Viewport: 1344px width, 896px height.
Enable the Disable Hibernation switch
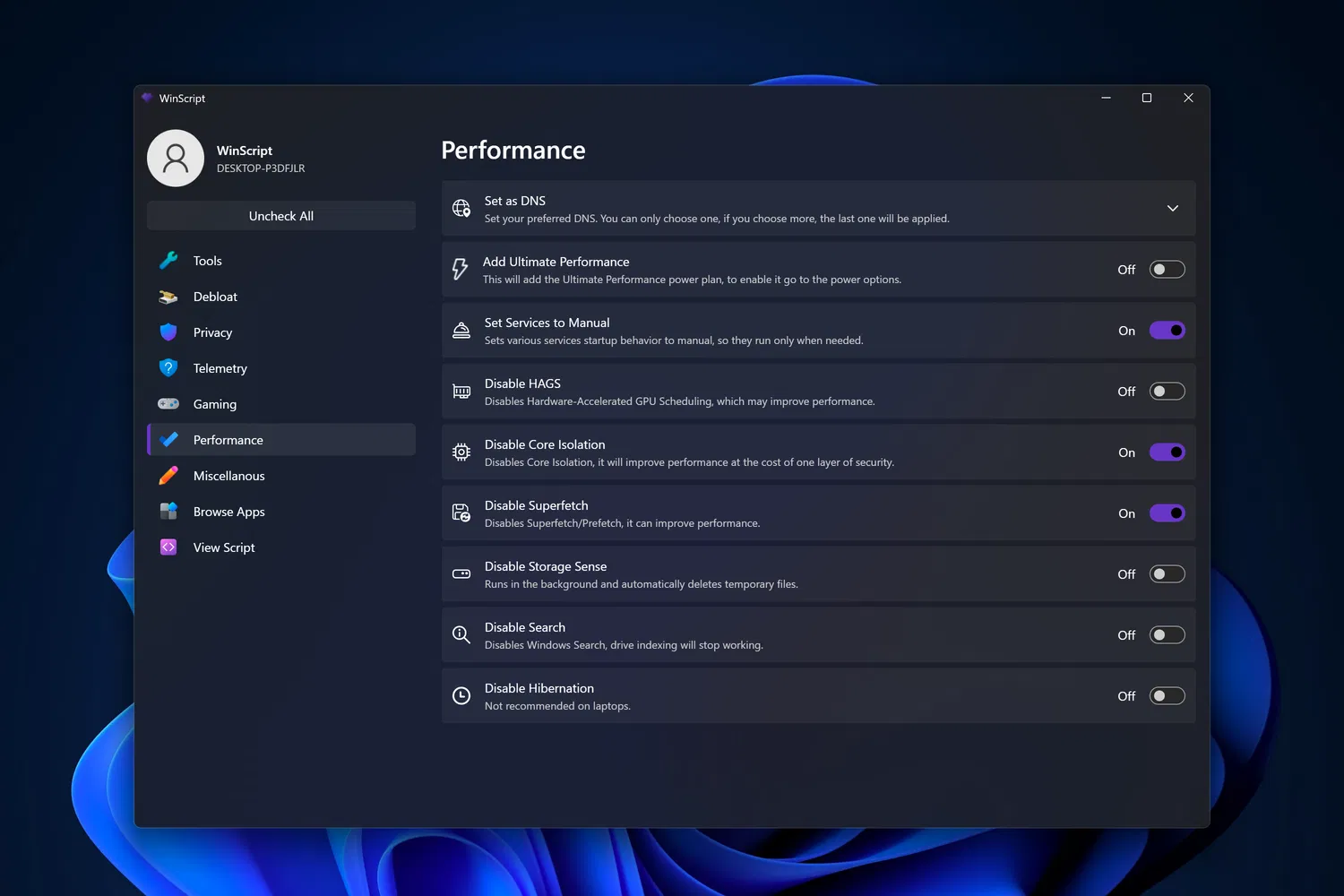point(1167,696)
